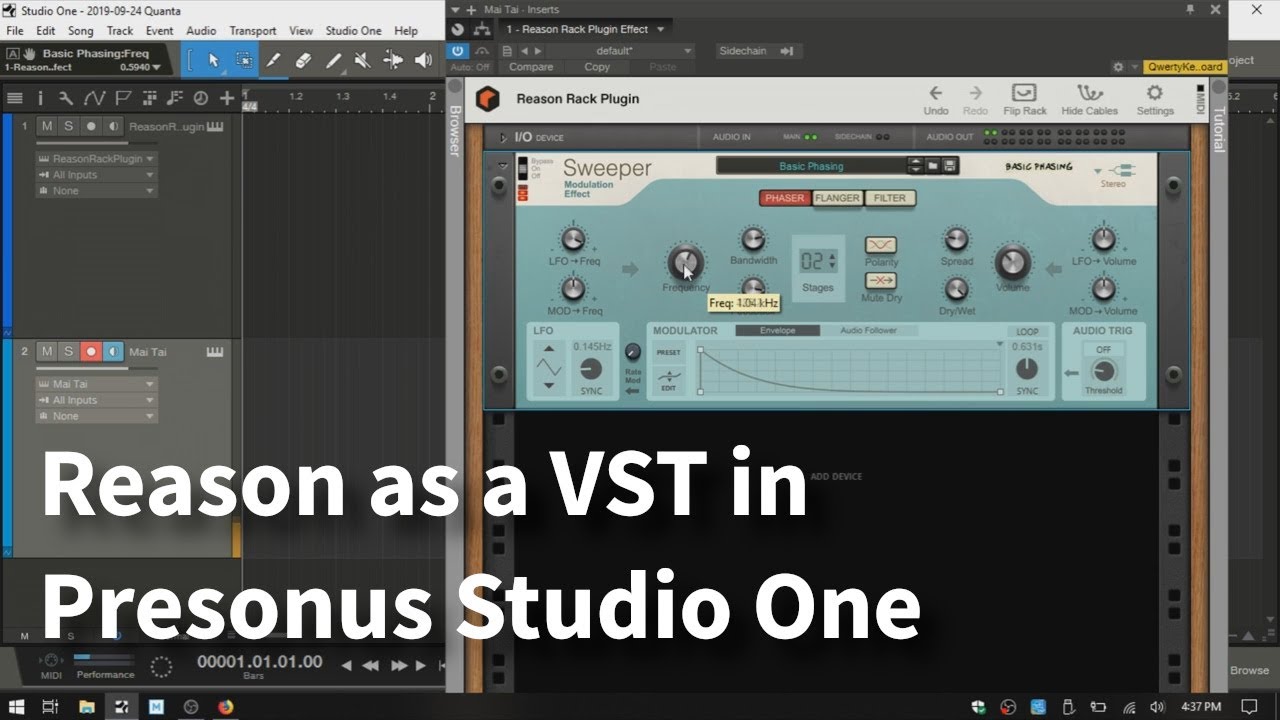Click the Add Tracks plus icon
Viewport: 1280px width, 720px height.
pyautogui.click(x=227, y=98)
